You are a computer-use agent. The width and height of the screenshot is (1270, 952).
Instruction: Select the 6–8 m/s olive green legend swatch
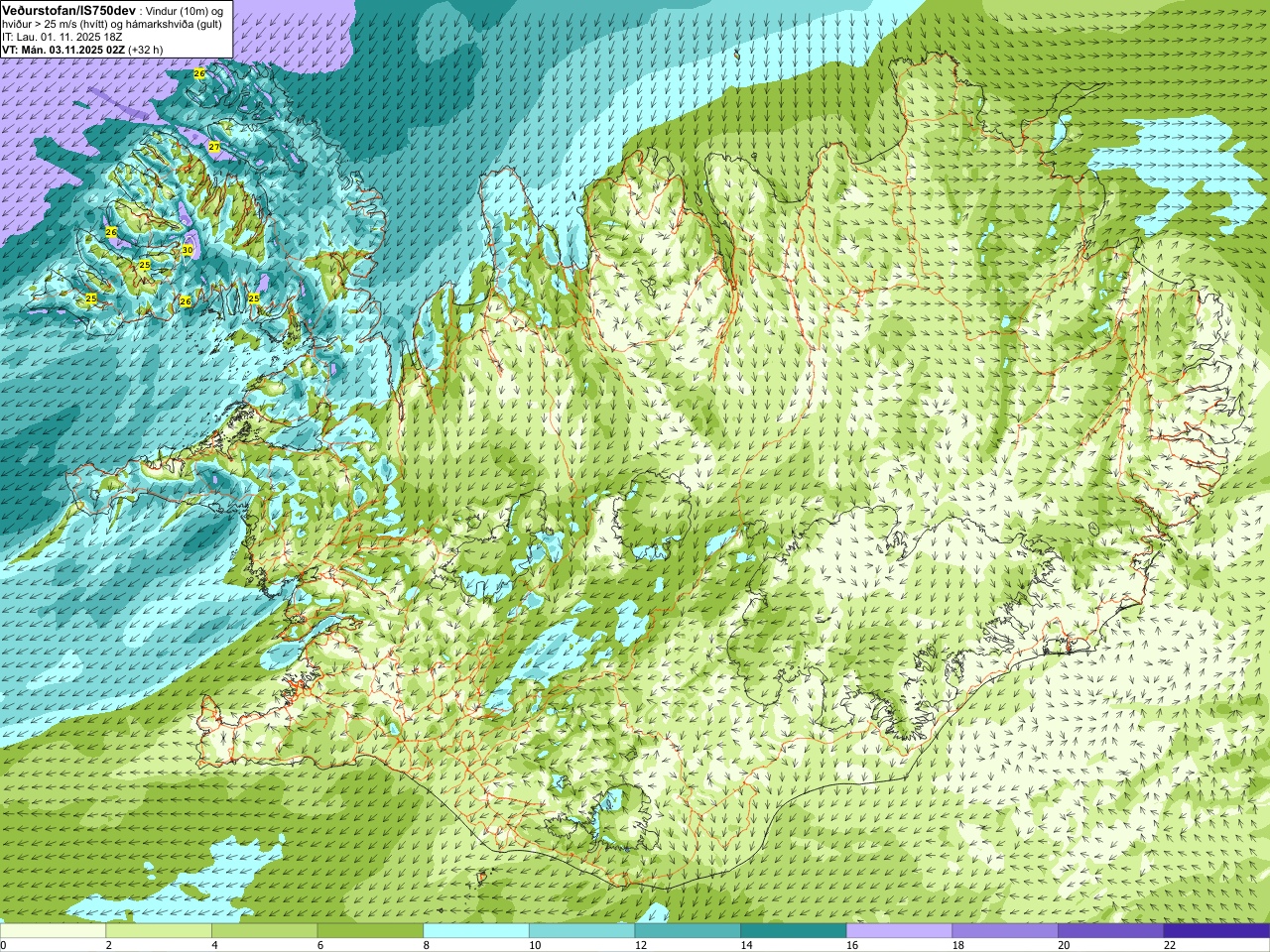click(370, 930)
